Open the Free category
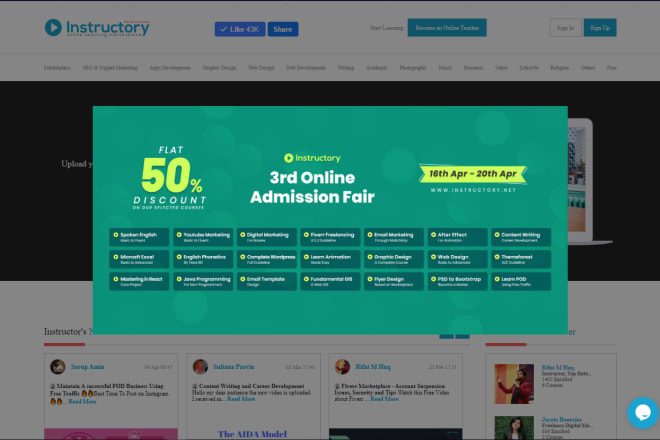This screenshot has height=440, width=660. point(612,67)
